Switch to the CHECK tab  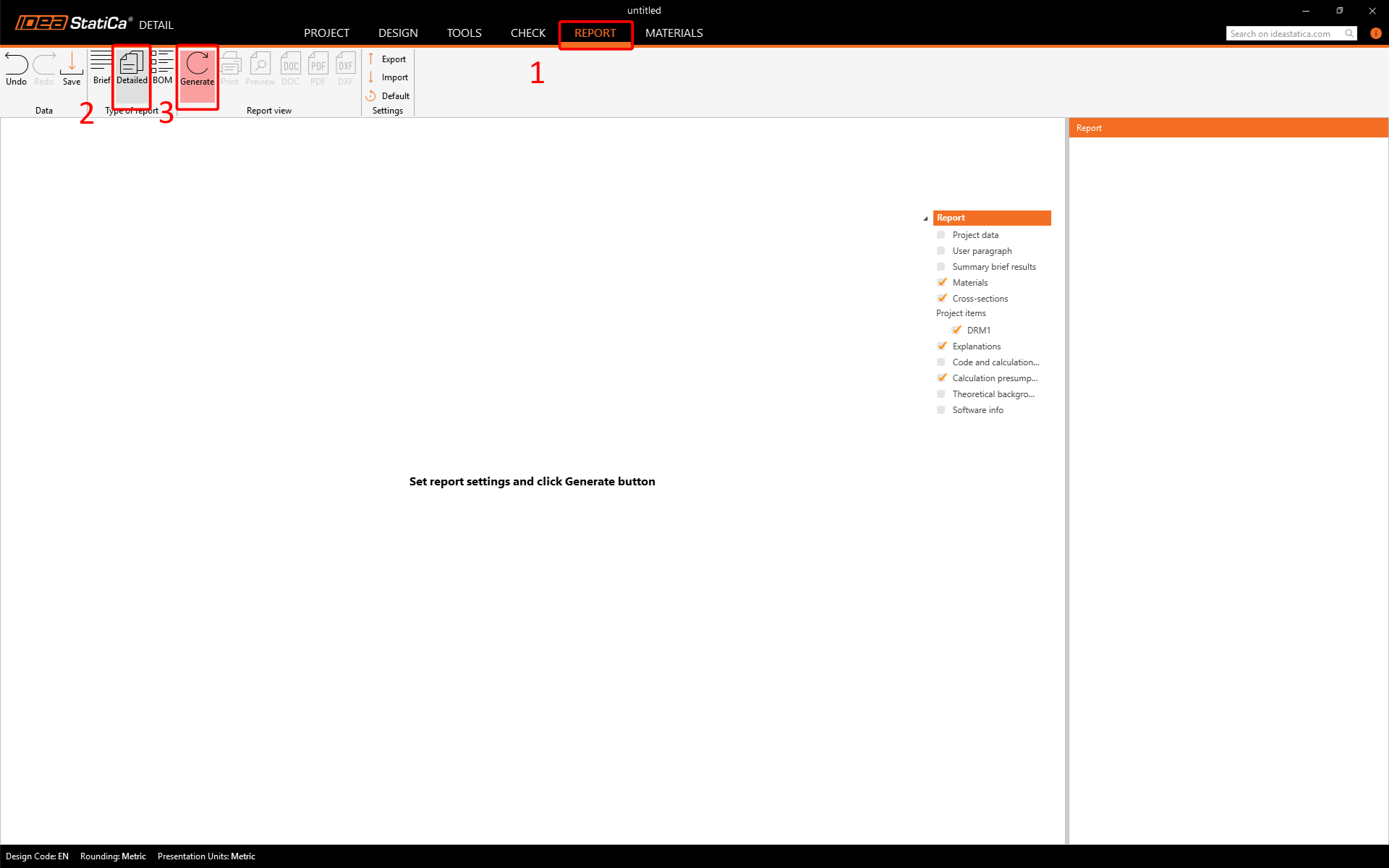point(527,33)
